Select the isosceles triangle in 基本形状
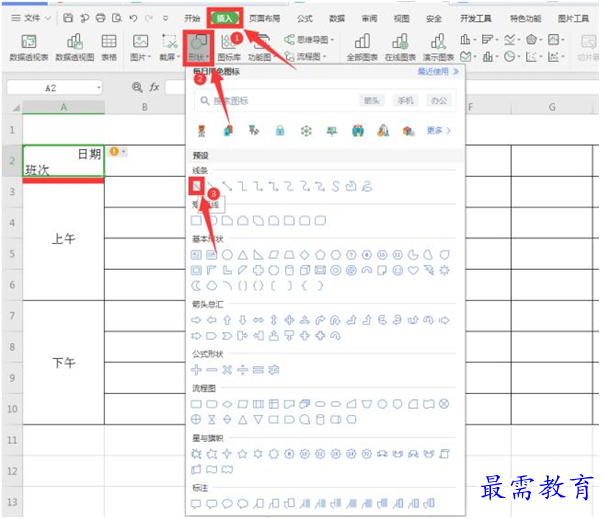 pyautogui.click(x=243, y=255)
